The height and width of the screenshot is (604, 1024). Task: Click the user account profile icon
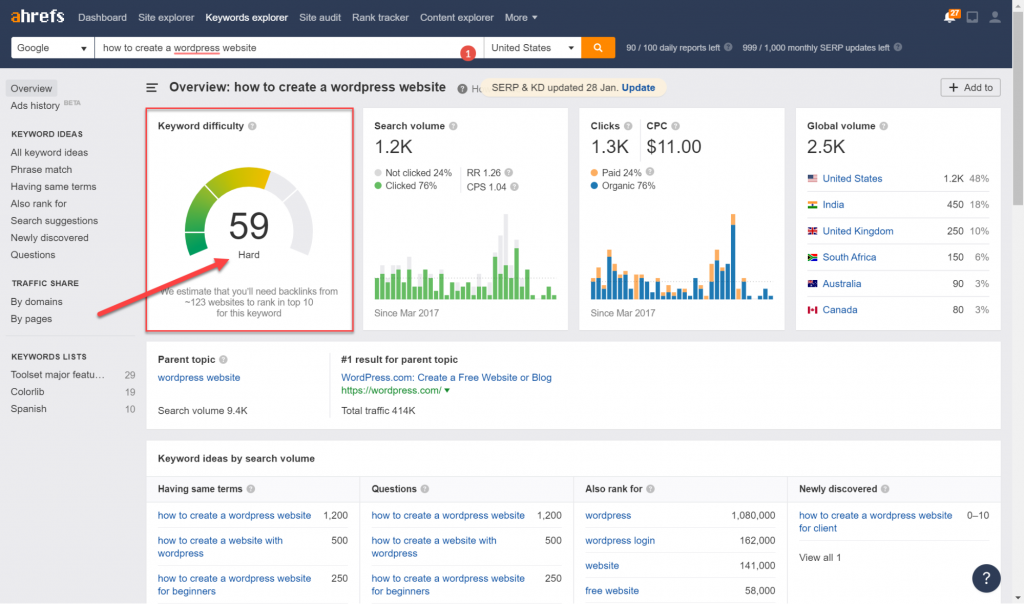click(995, 18)
